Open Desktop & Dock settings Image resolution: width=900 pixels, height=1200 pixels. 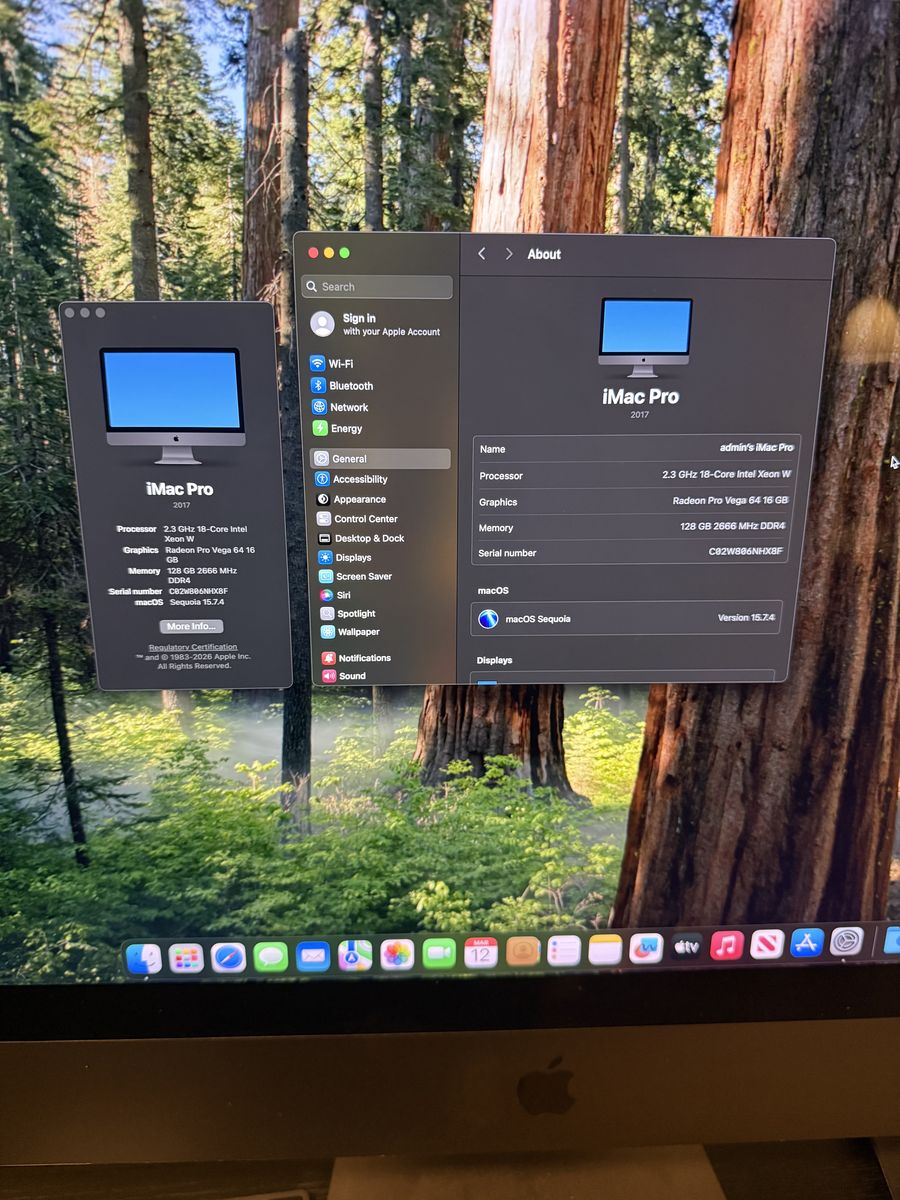pos(368,539)
